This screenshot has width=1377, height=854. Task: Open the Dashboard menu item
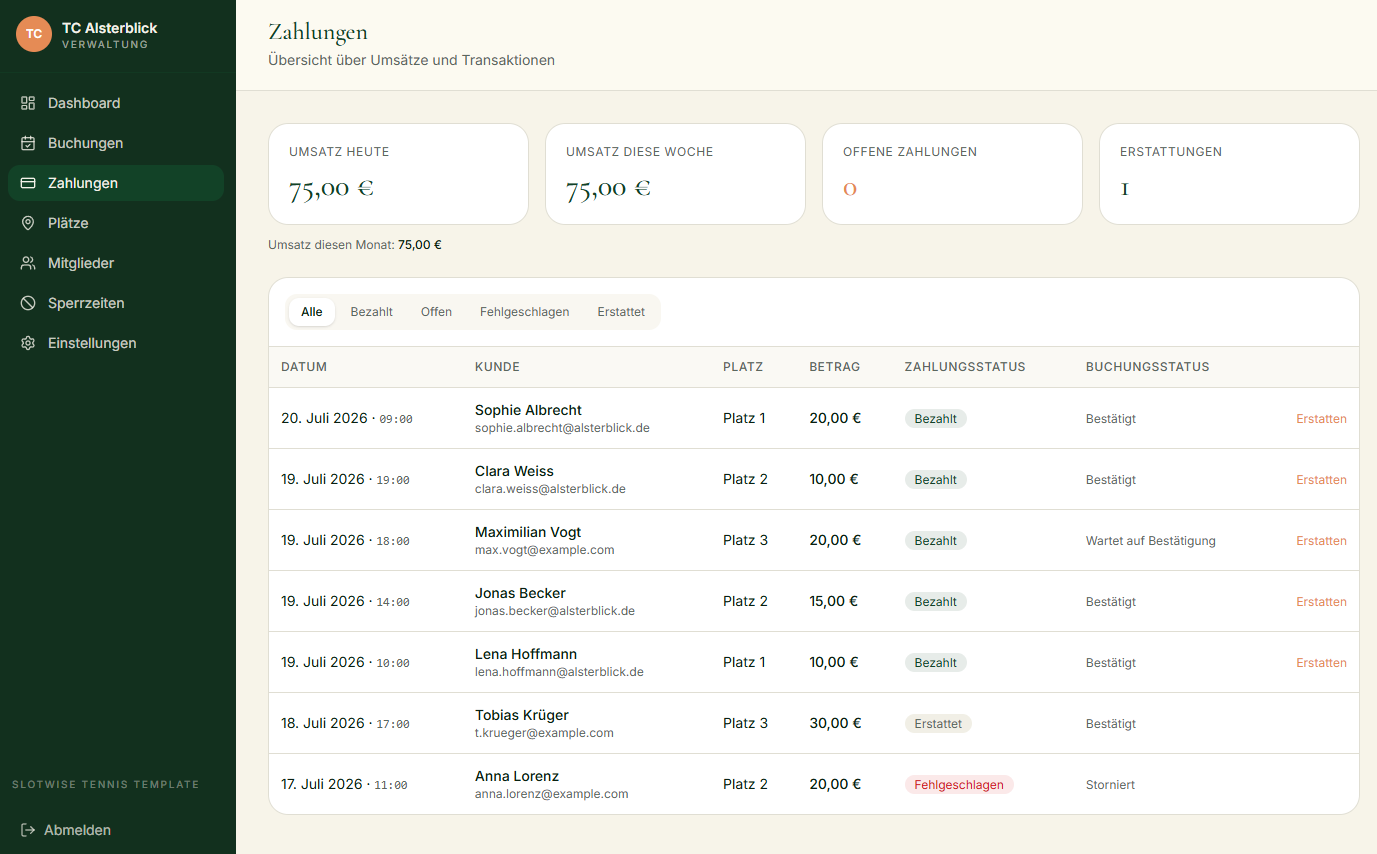(x=116, y=103)
